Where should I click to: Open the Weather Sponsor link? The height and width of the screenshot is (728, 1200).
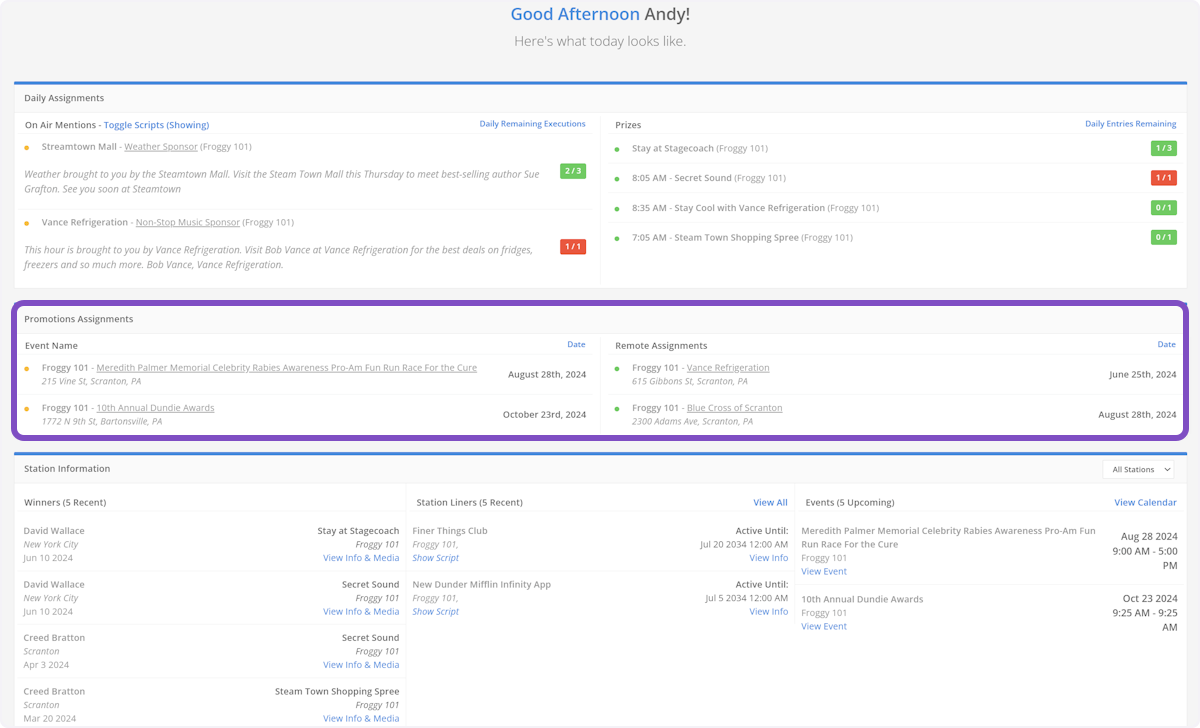coord(160,147)
